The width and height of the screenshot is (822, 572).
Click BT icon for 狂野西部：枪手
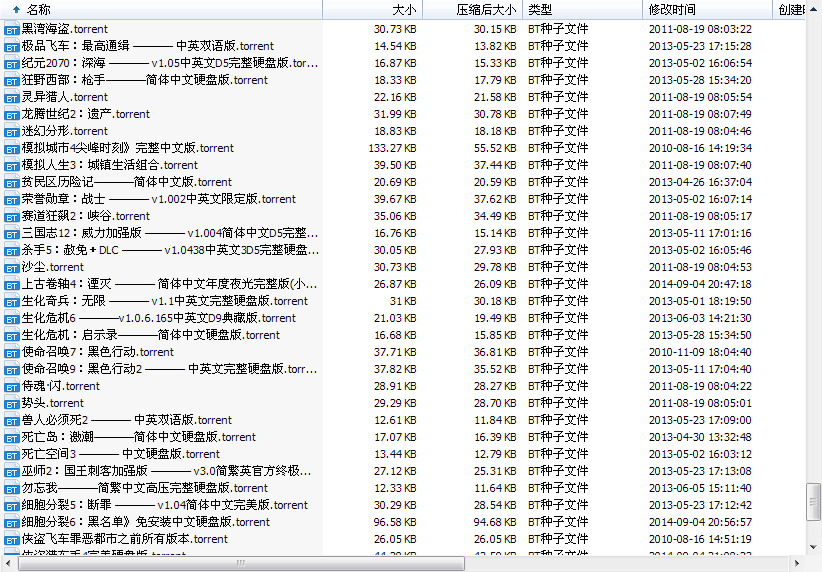12,80
